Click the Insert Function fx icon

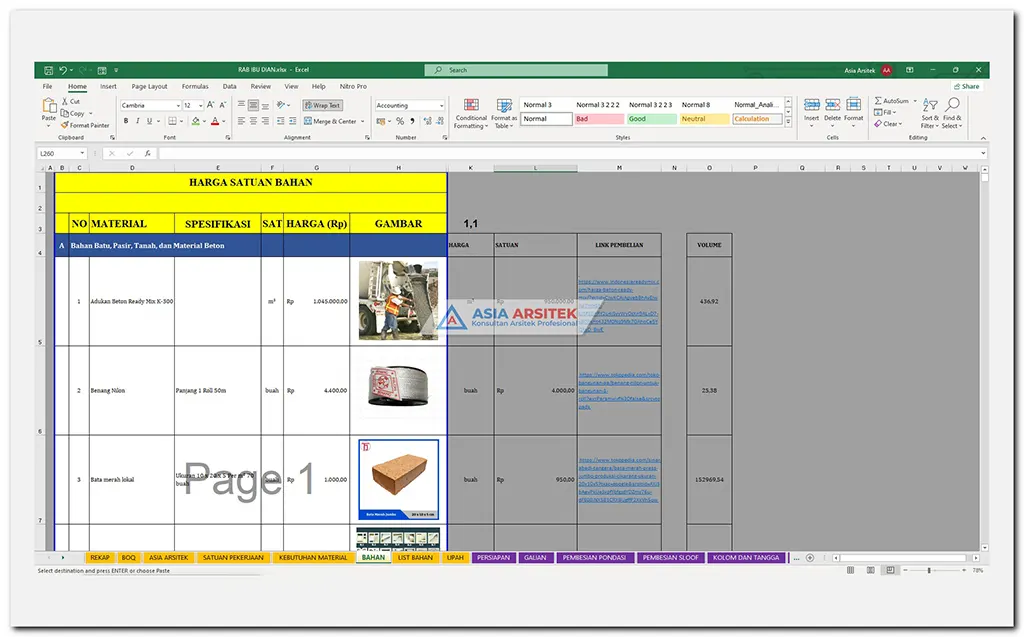(x=148, y=154)
